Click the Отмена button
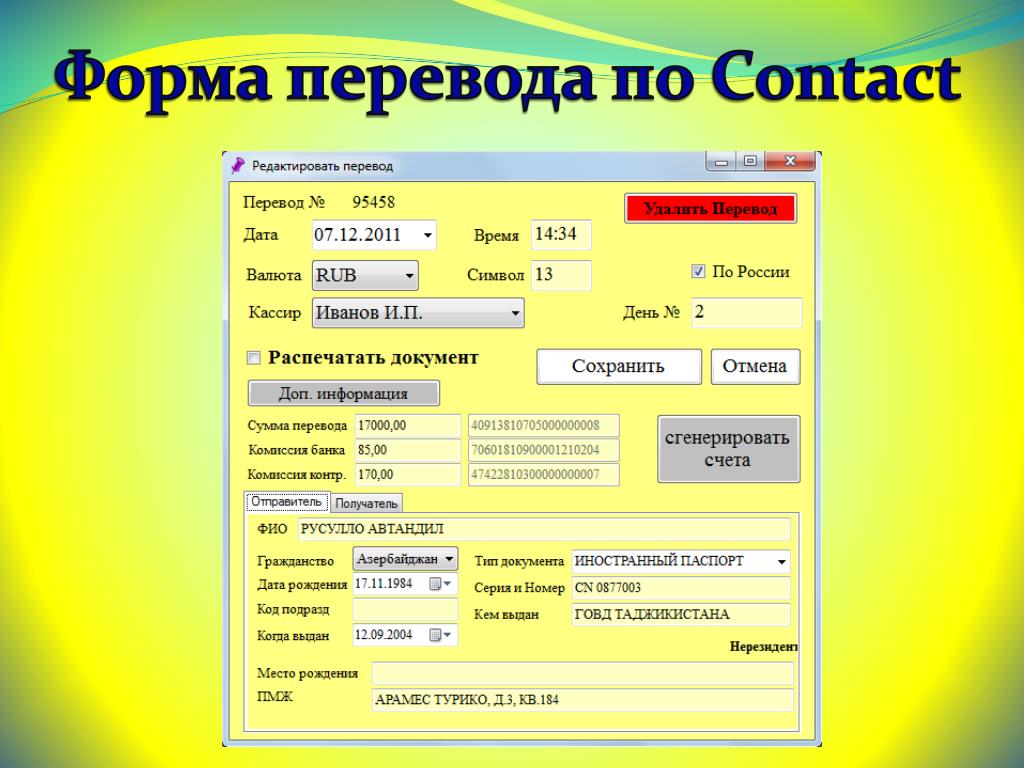Viewport: 1024px width, 768px height. 755,366
